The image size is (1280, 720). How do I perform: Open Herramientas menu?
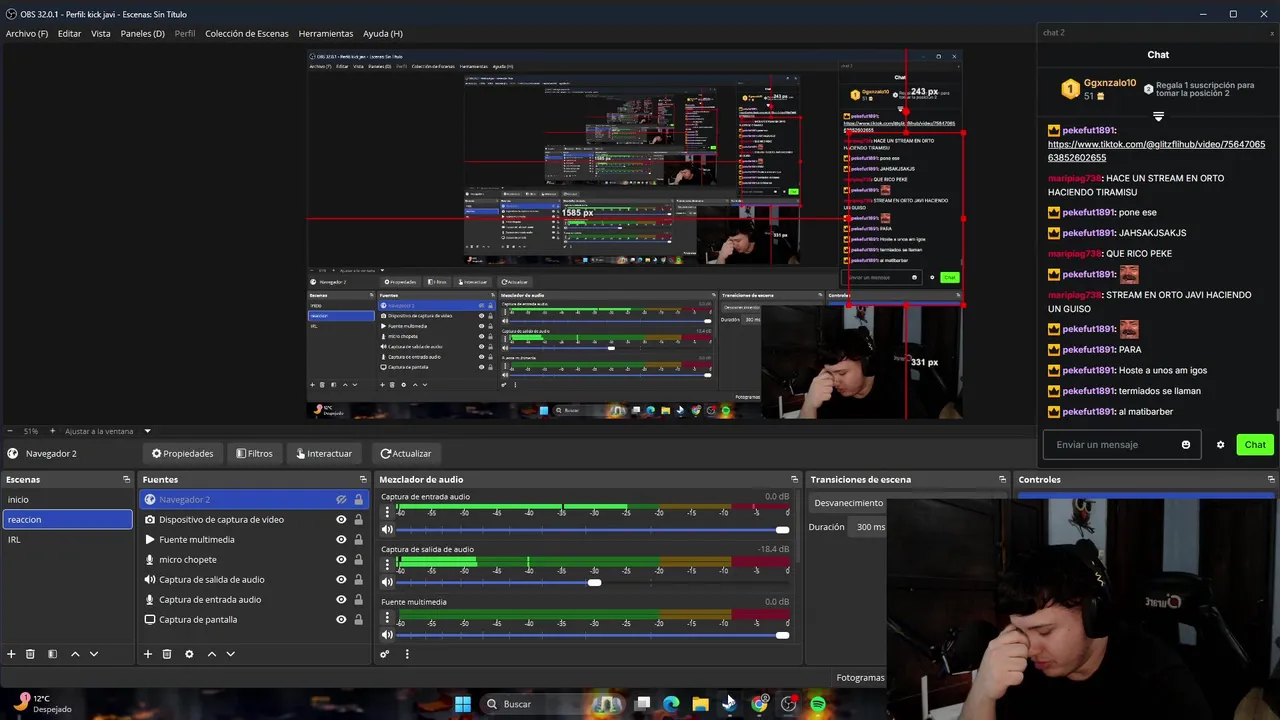coord(326,33)
